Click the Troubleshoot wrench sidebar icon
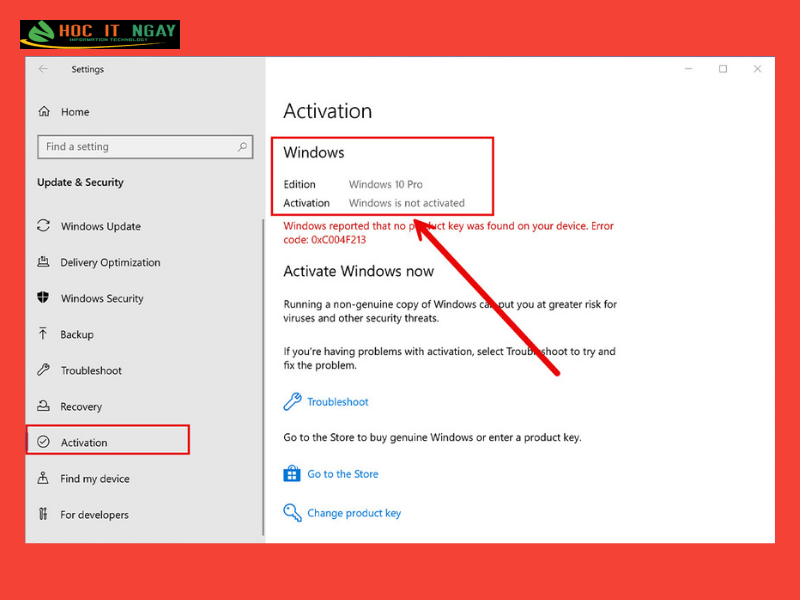Image resolution: width=800 pixels, height=600 pixels. (x=43, y=370)
